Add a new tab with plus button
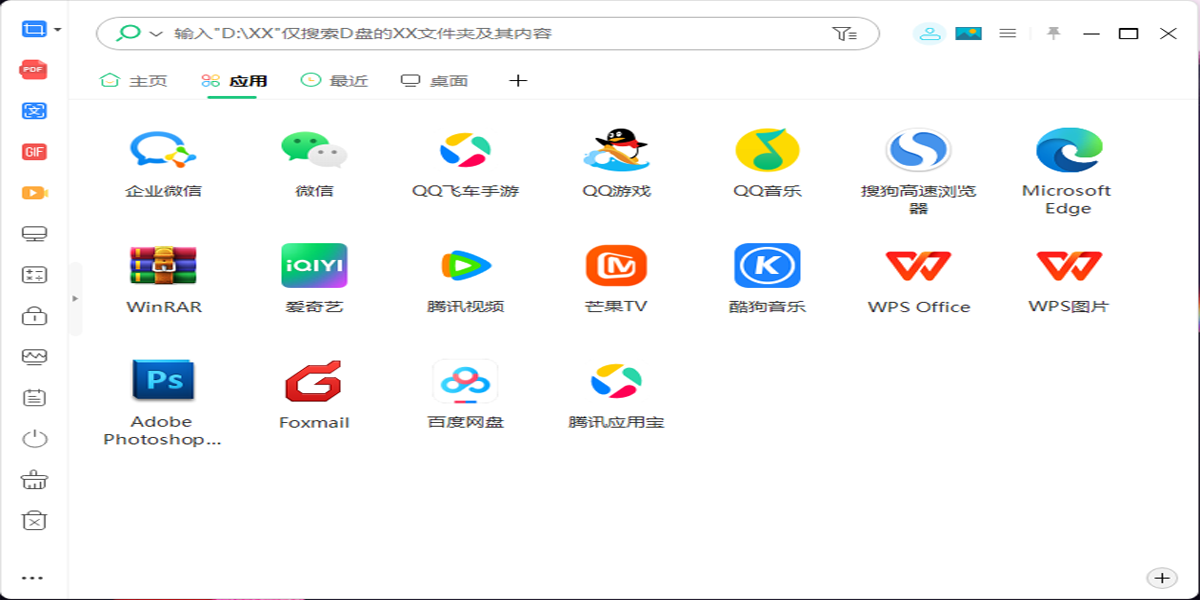 pyautogui.click(x=518, y=81)
